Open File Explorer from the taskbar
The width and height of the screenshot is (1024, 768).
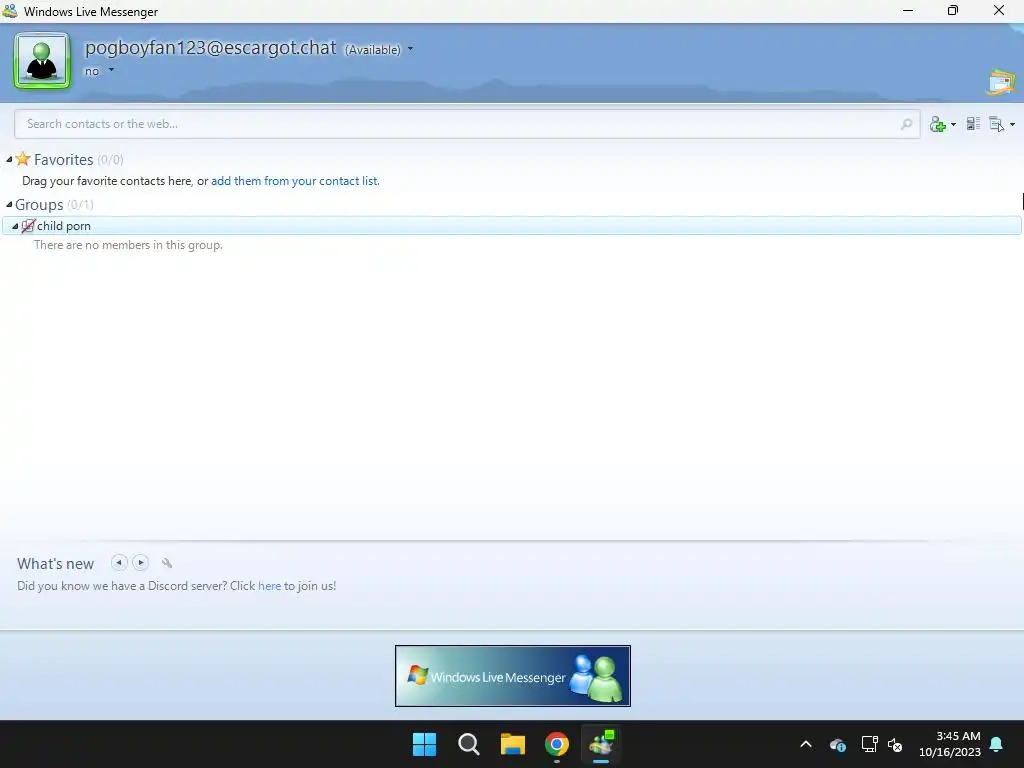513,744
